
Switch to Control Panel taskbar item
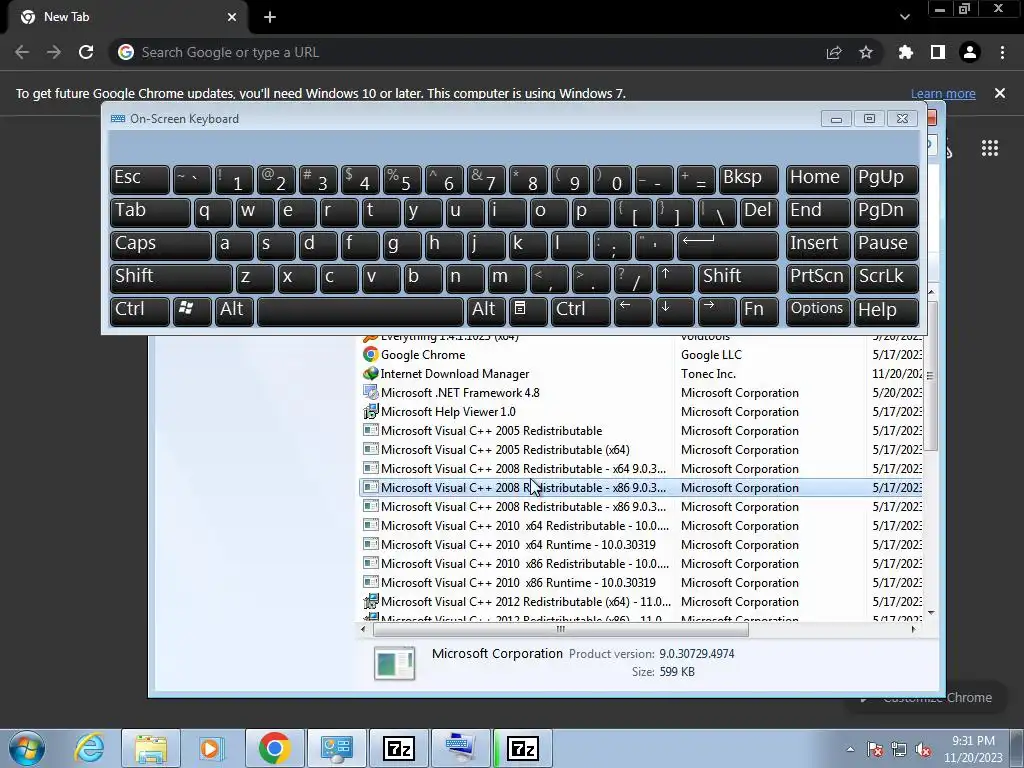pyautogui.click(x=336, y=748)
